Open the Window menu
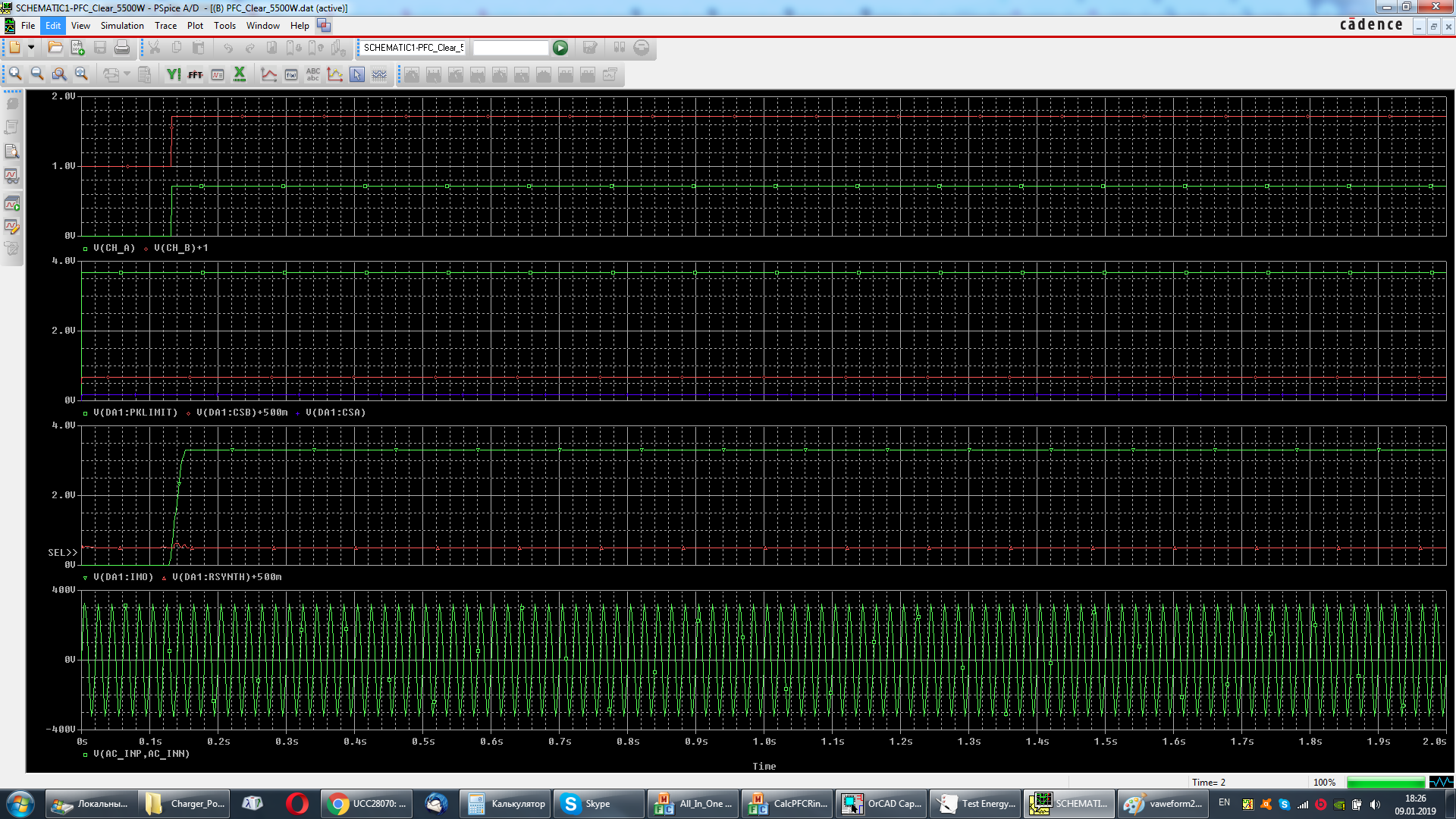 [x=263, y=26]
